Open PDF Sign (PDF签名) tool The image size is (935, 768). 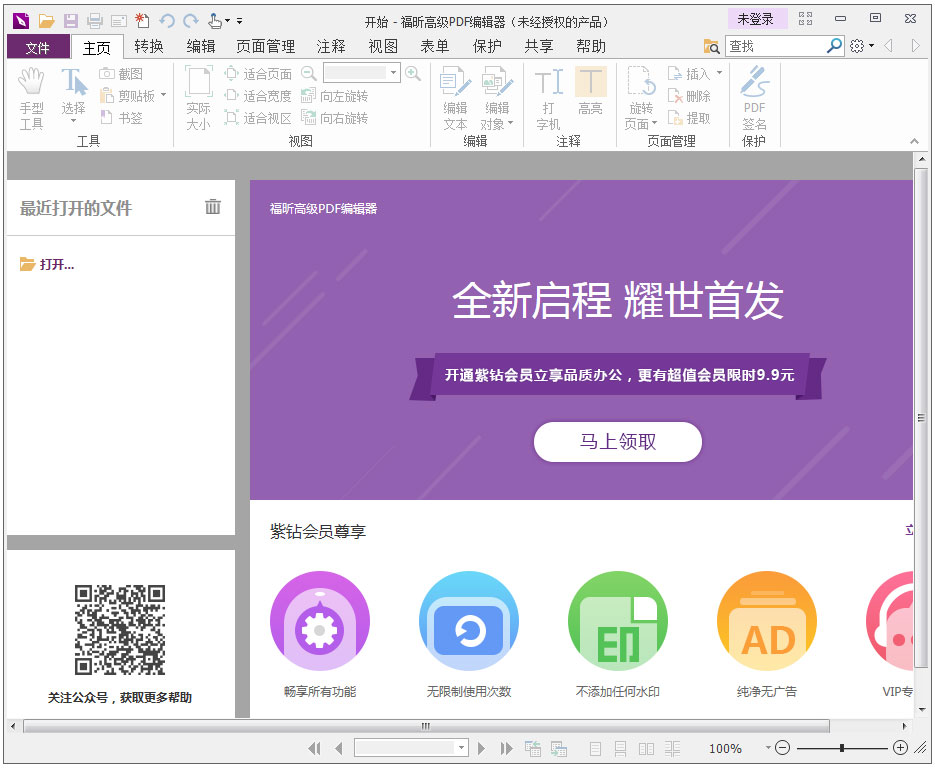coord(754,99)
